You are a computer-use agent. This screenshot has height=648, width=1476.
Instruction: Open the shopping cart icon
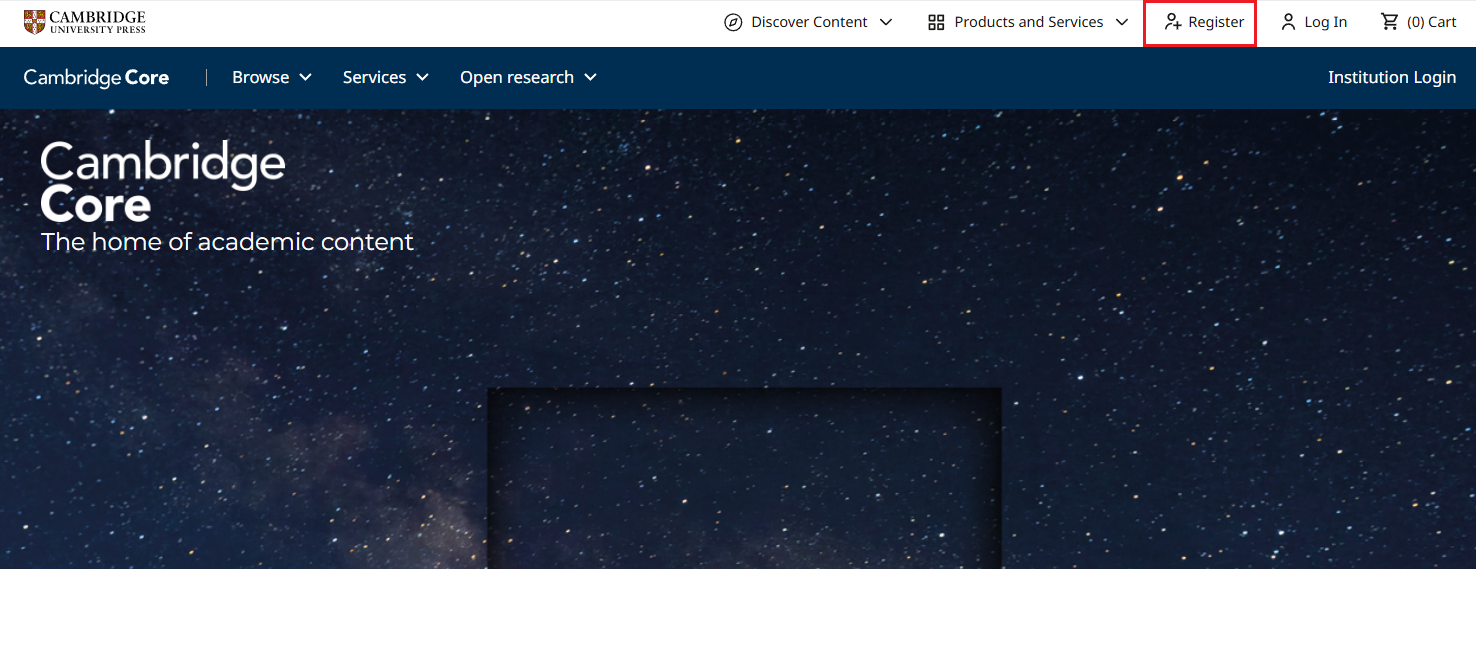[x=1390, y=22]
